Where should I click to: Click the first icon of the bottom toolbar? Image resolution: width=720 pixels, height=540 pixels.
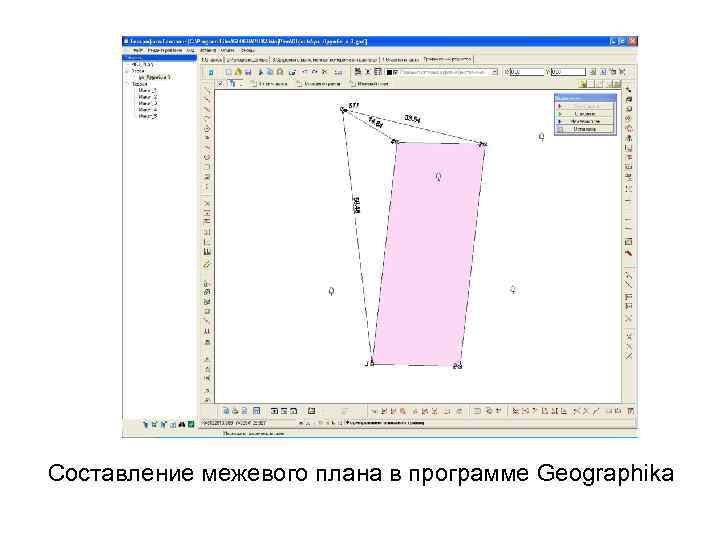tap(225, 411)
